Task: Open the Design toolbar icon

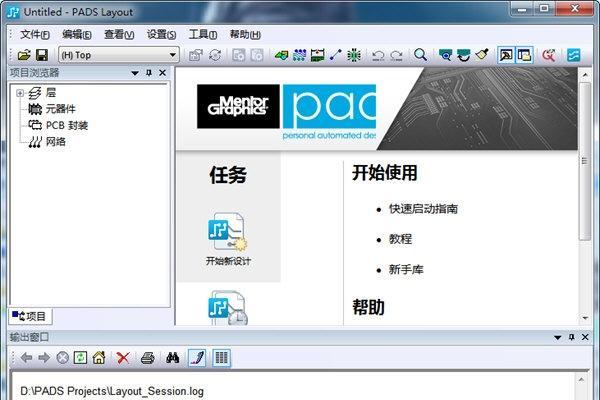Action: click(x=300, y=55)
